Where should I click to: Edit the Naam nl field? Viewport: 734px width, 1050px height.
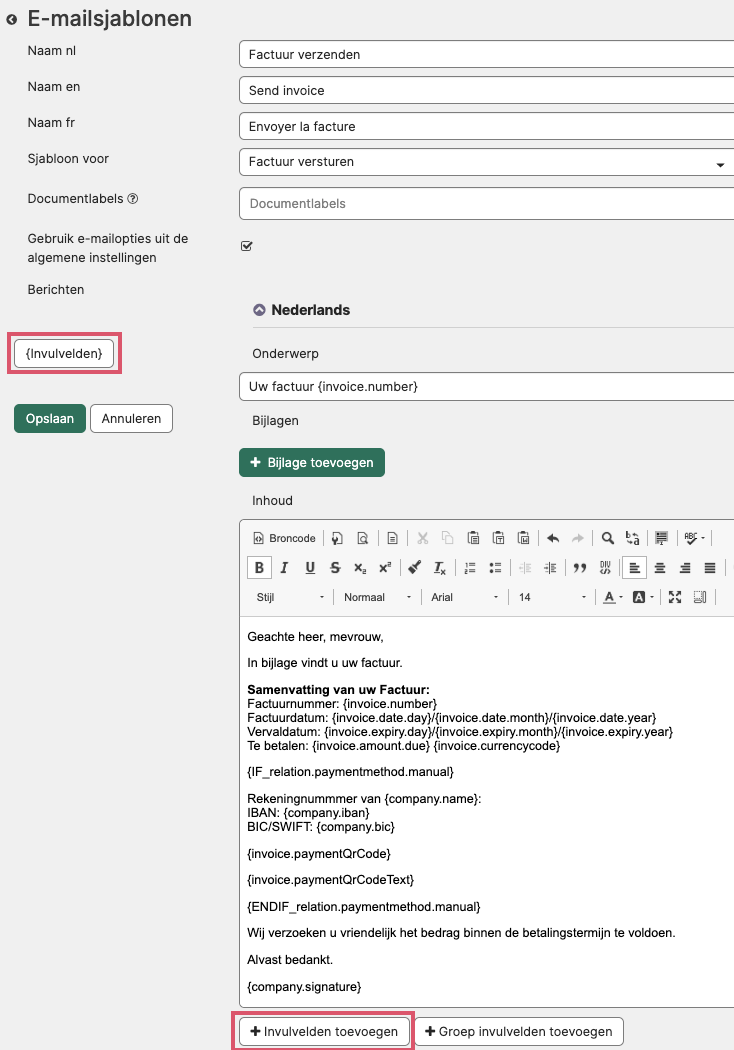pyautogui.click(x=486, y=54)
